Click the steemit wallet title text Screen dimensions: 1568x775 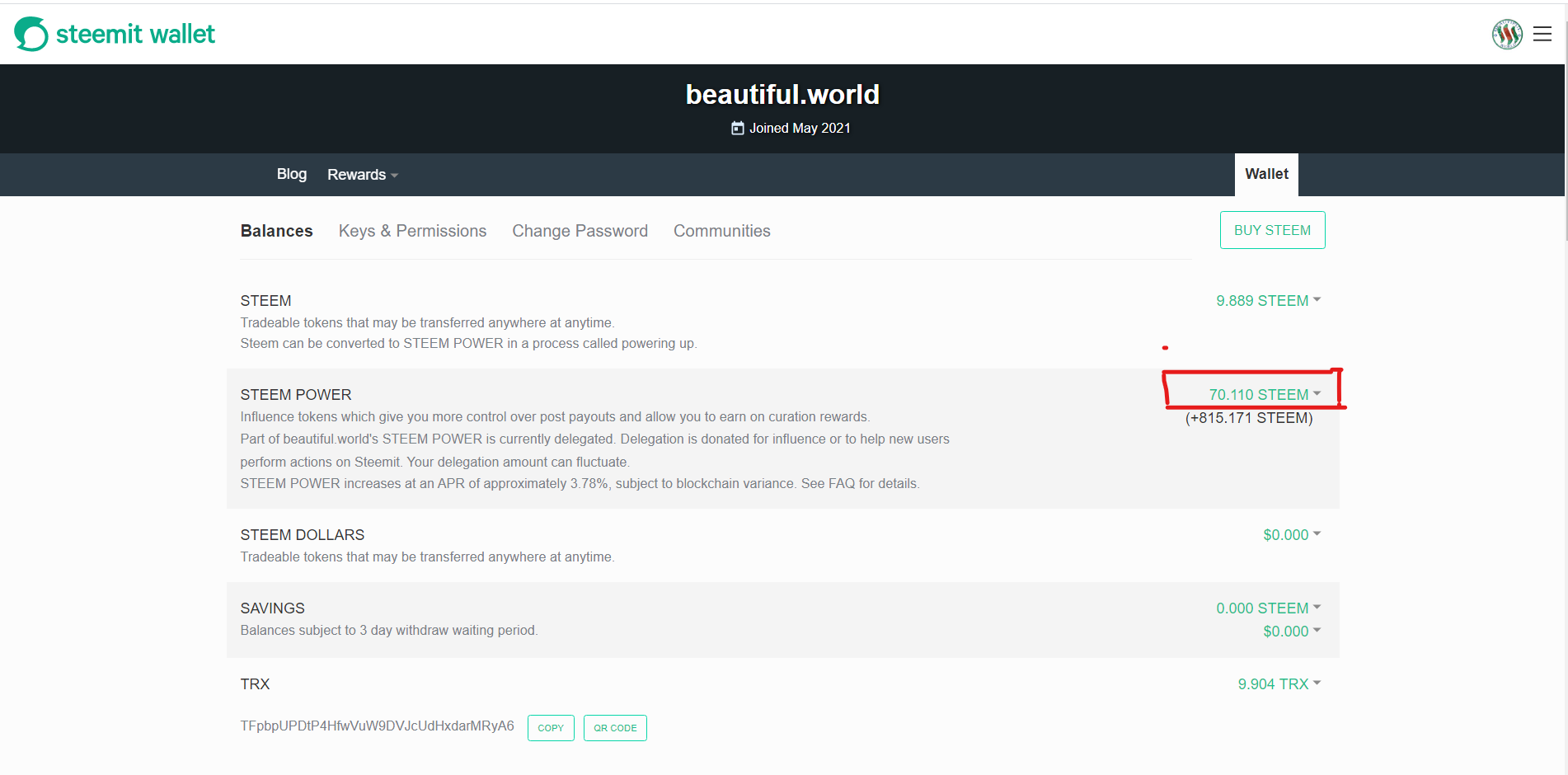[x=135, y=34]
